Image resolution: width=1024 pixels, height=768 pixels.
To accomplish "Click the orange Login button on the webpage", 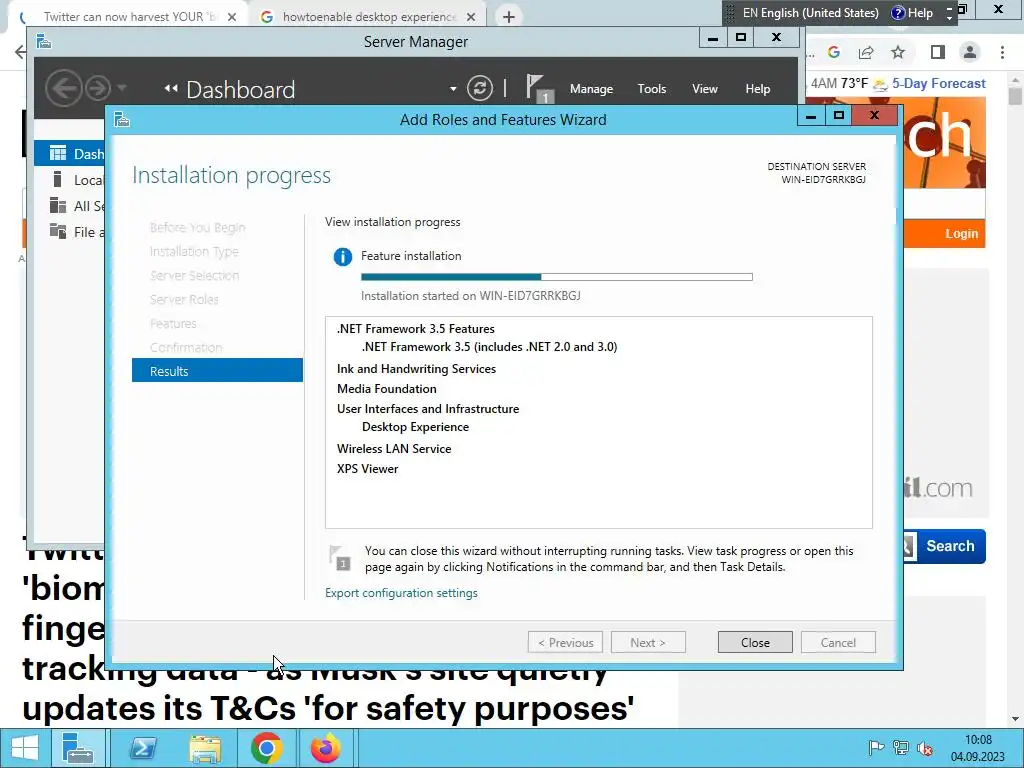I will click(961, 234).
